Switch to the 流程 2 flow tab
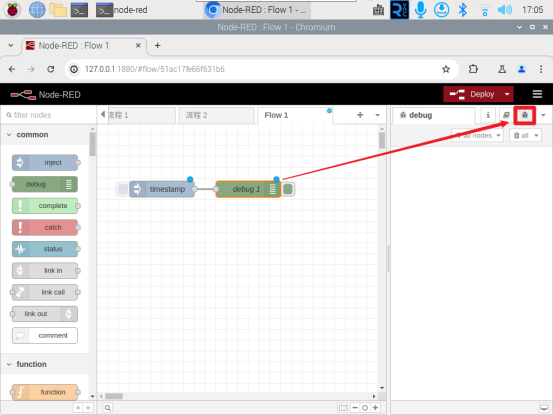 point(216,115)
